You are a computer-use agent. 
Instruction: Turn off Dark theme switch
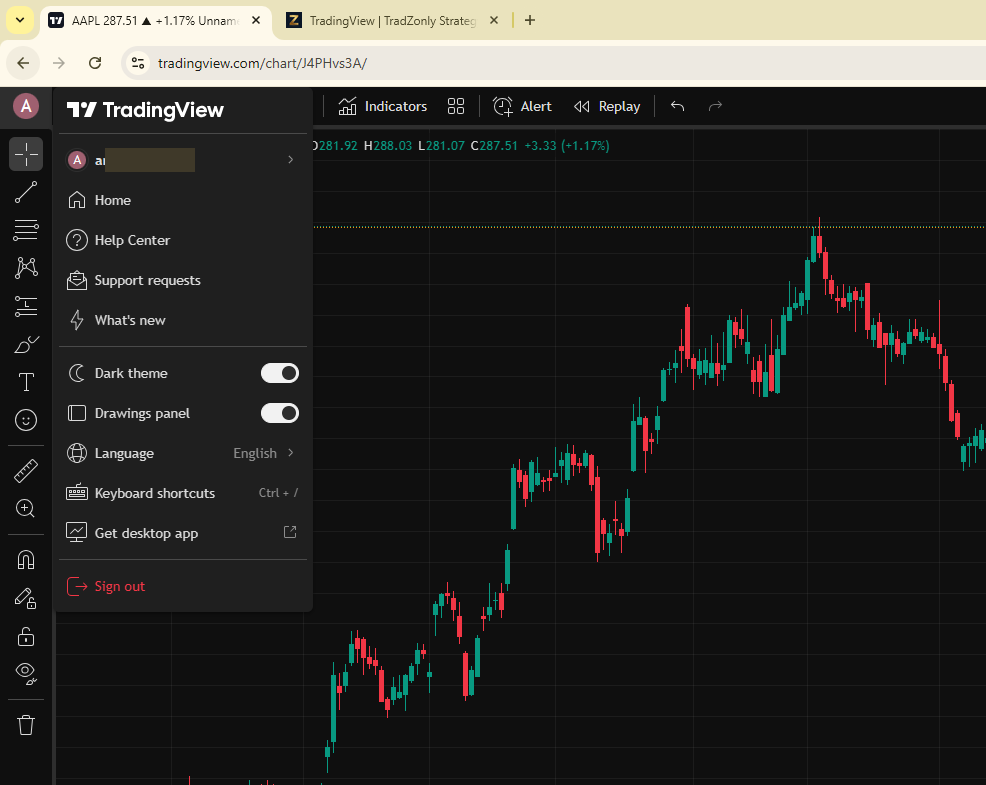[x=280, y=373]
